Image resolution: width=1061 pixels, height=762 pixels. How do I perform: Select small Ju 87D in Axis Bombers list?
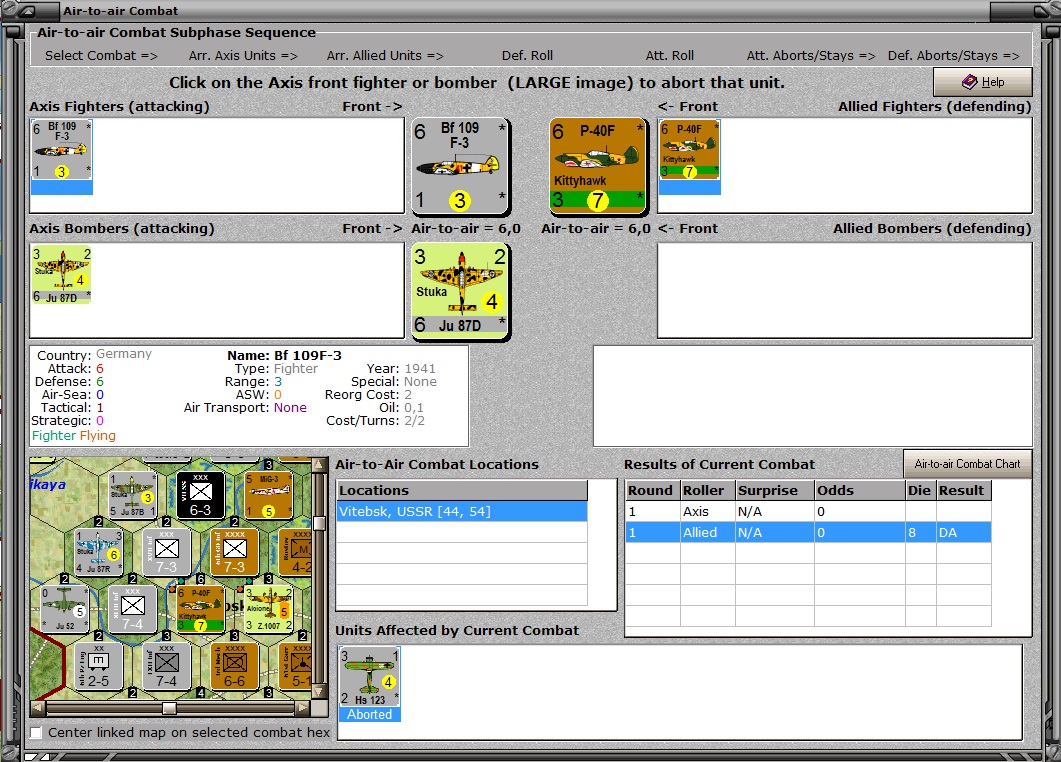tap(62, 275)
